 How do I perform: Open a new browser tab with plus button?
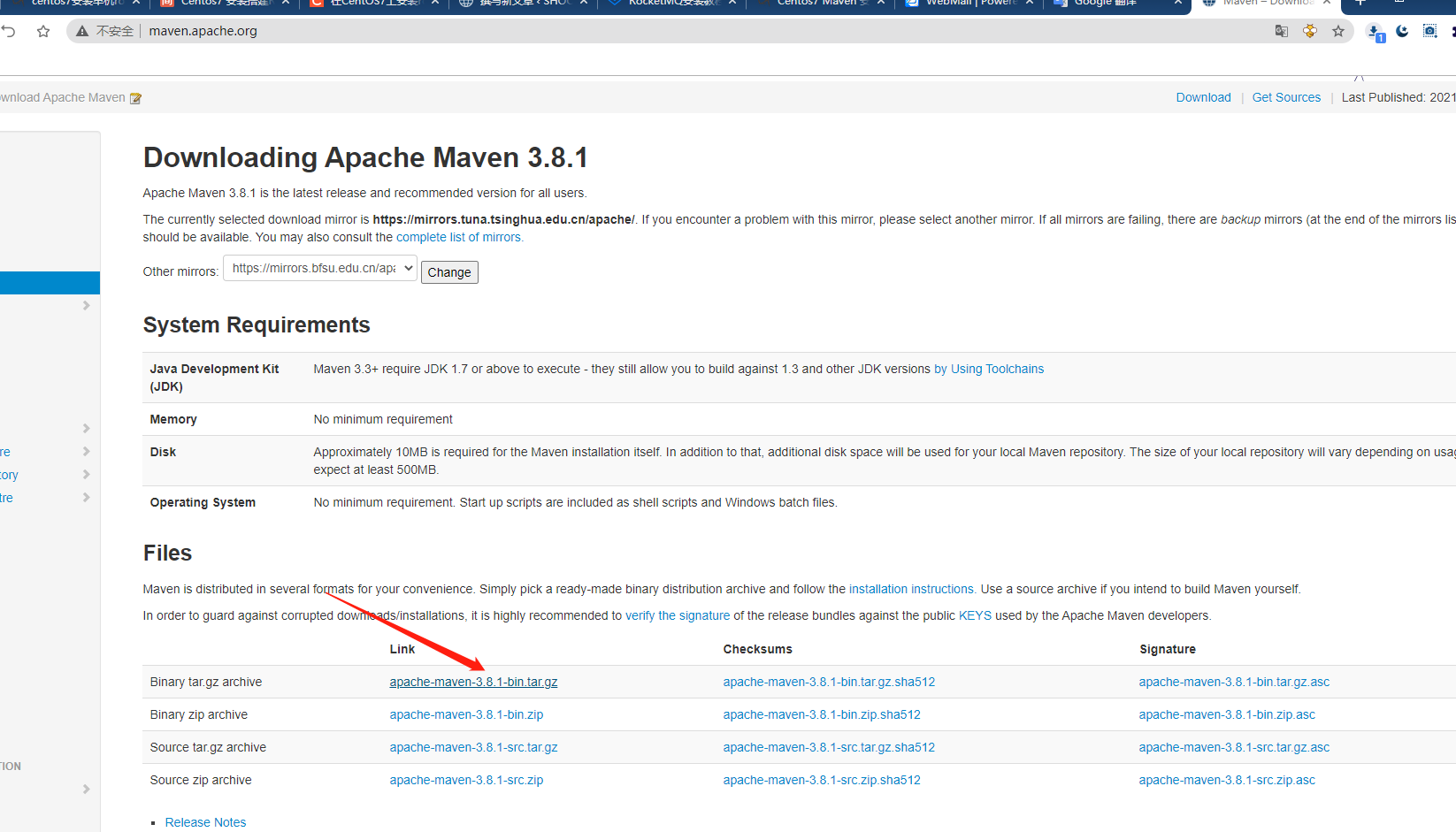1360,3
